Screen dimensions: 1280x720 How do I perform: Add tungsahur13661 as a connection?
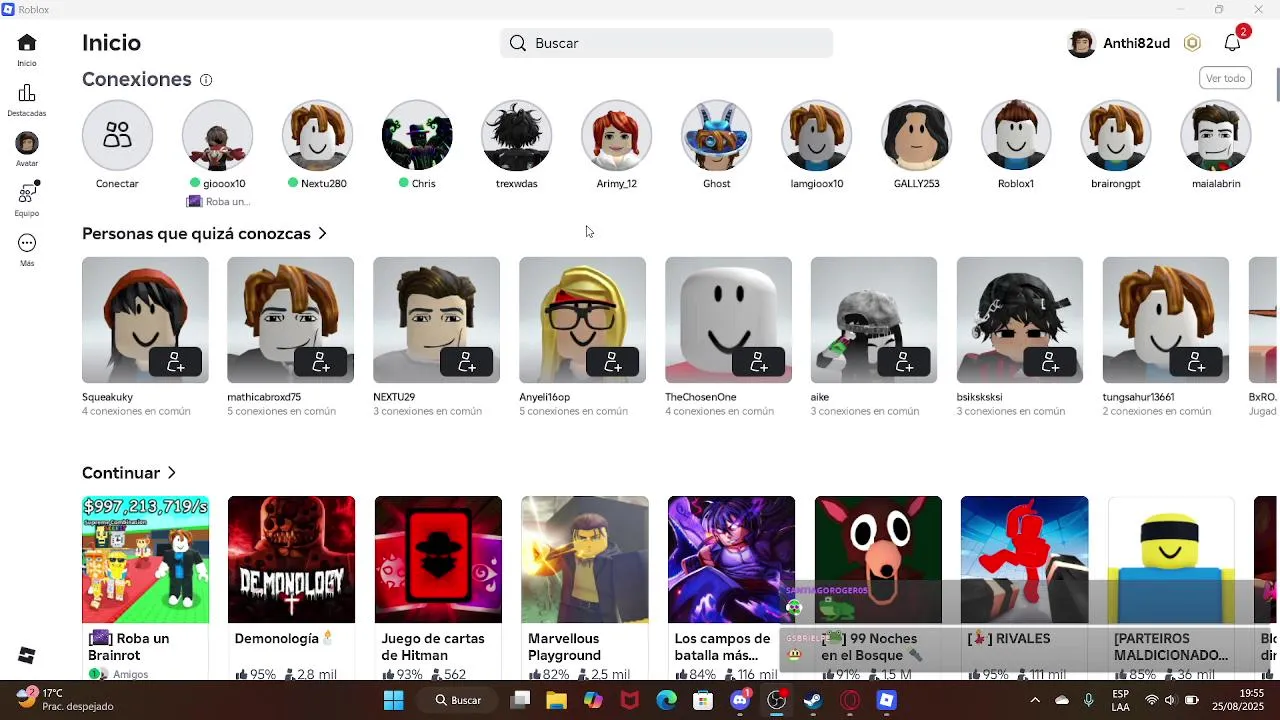click(x=1197, y=362)
